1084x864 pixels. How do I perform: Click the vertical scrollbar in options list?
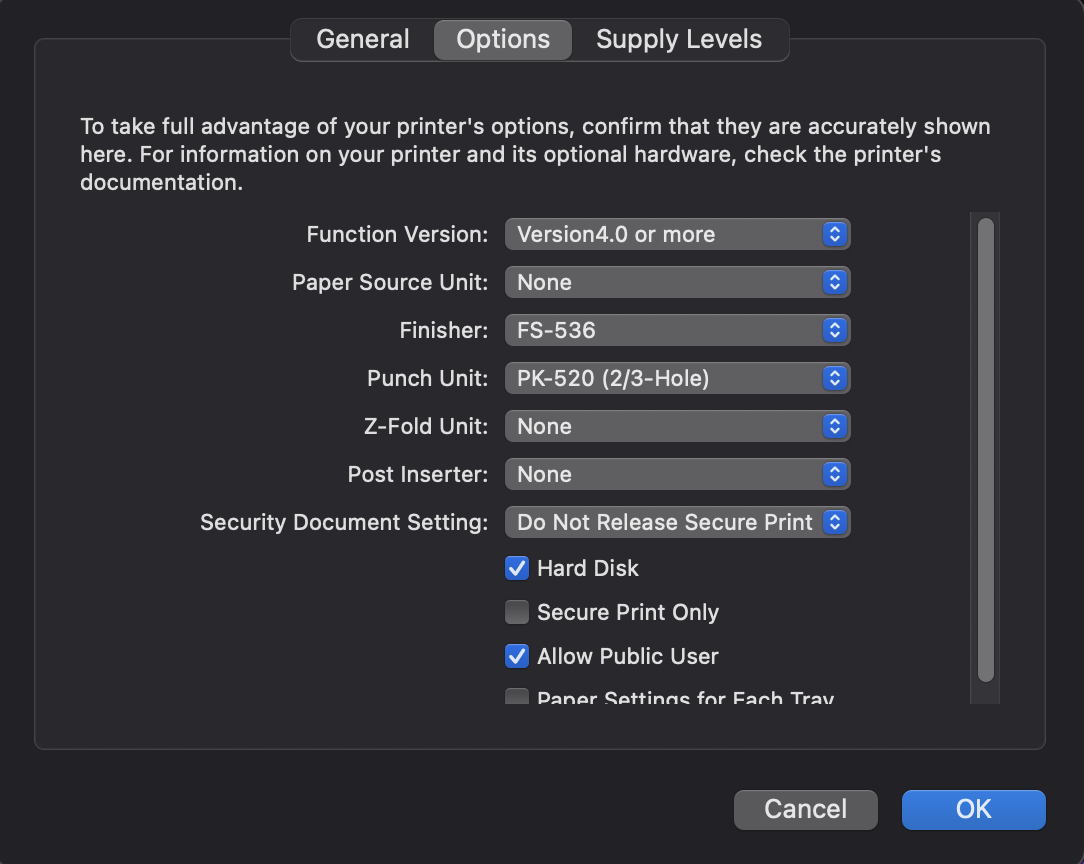985,450
